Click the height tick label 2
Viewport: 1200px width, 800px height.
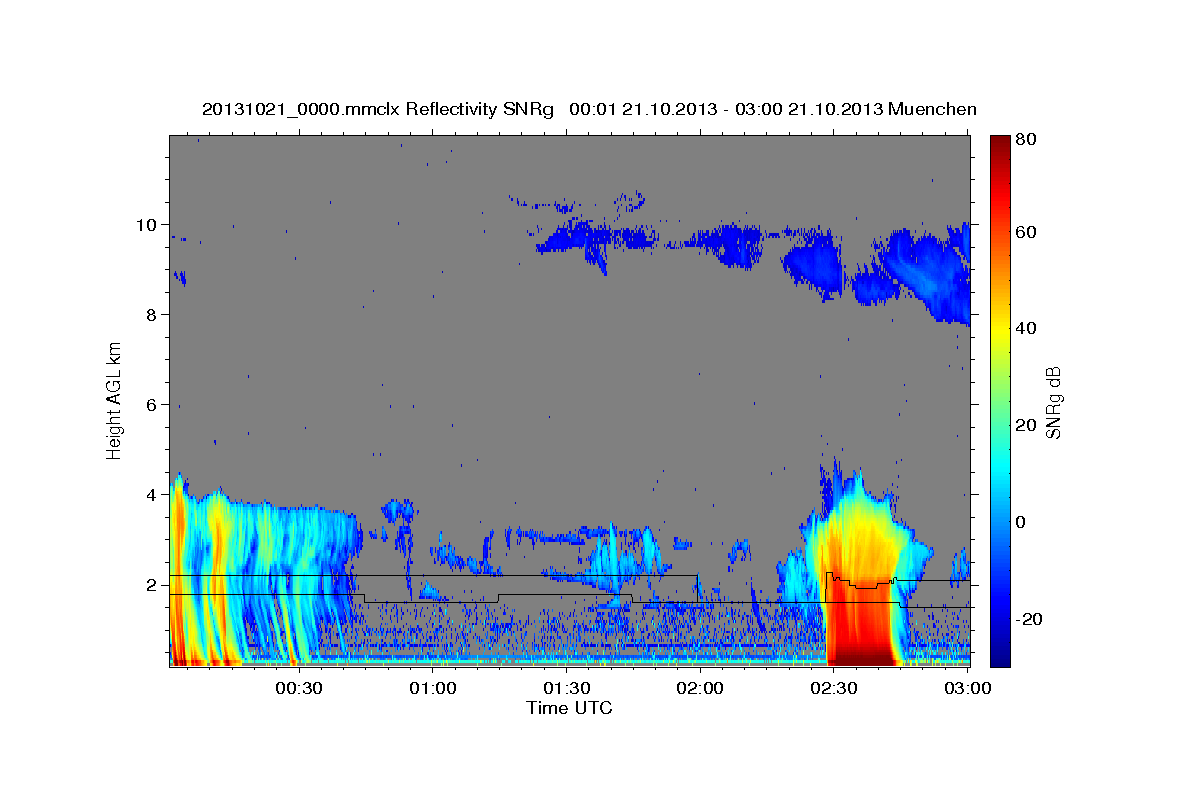pyautogui.click(x=153, y=585)
